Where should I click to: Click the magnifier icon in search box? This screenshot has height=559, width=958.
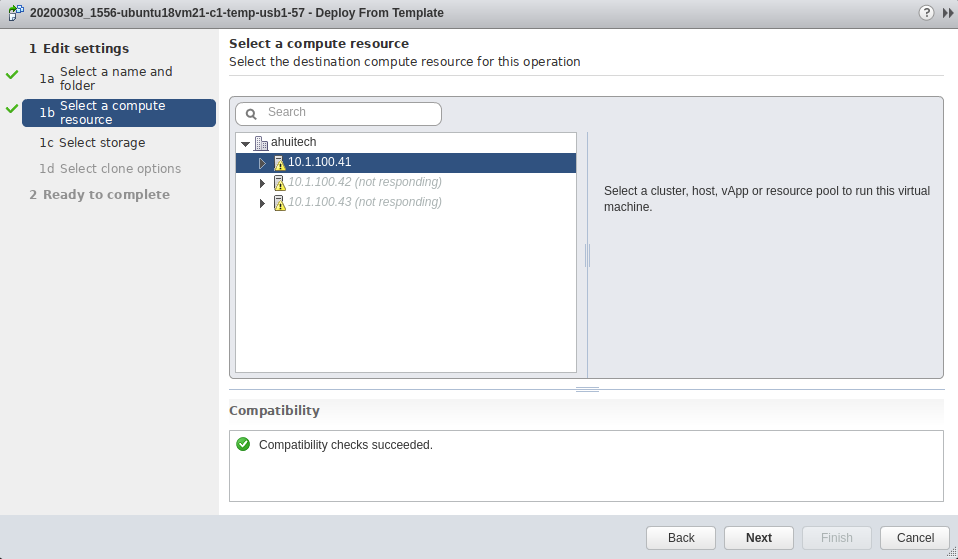coord(251,113)
